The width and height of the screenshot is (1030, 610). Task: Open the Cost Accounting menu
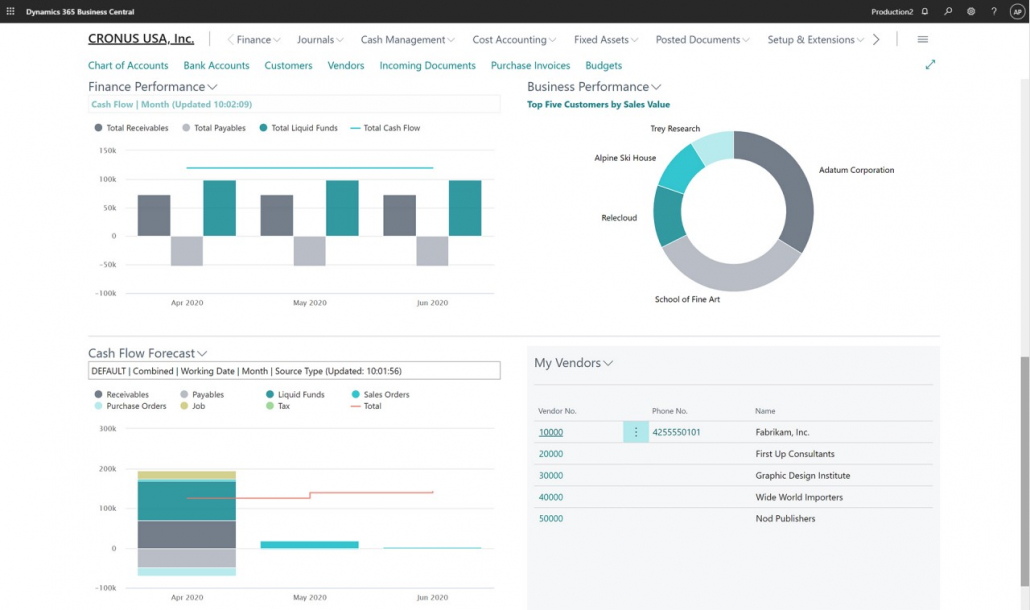click(514, 39)
